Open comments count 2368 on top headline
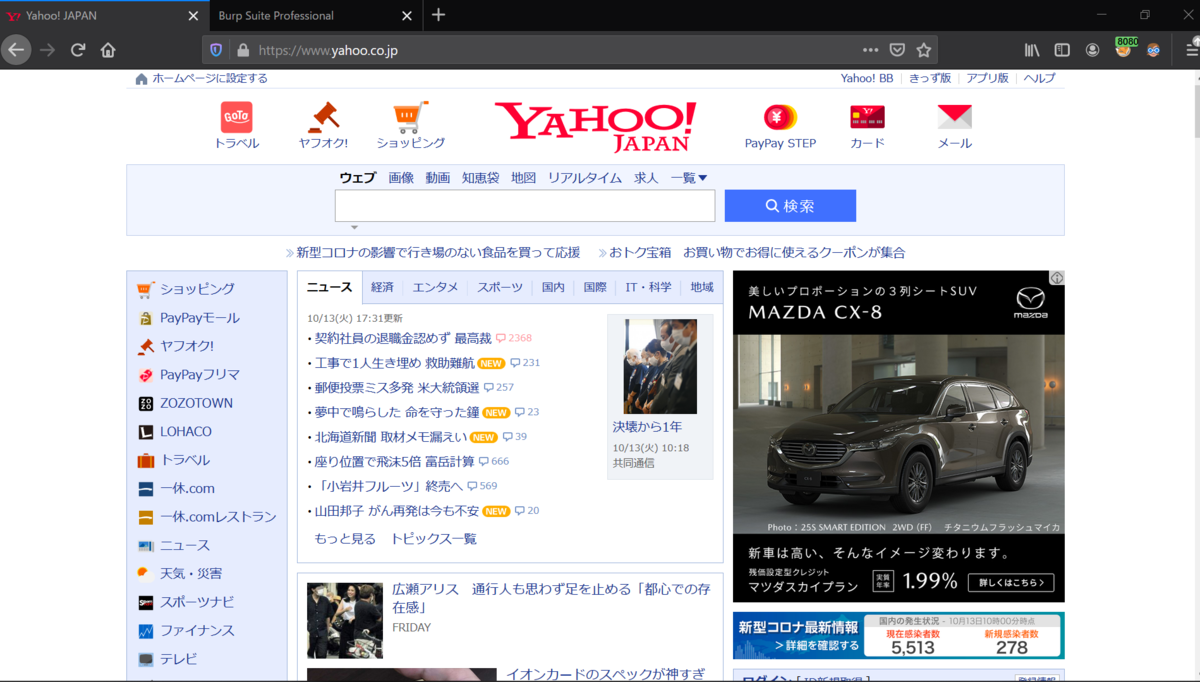 tap(514, 338)
